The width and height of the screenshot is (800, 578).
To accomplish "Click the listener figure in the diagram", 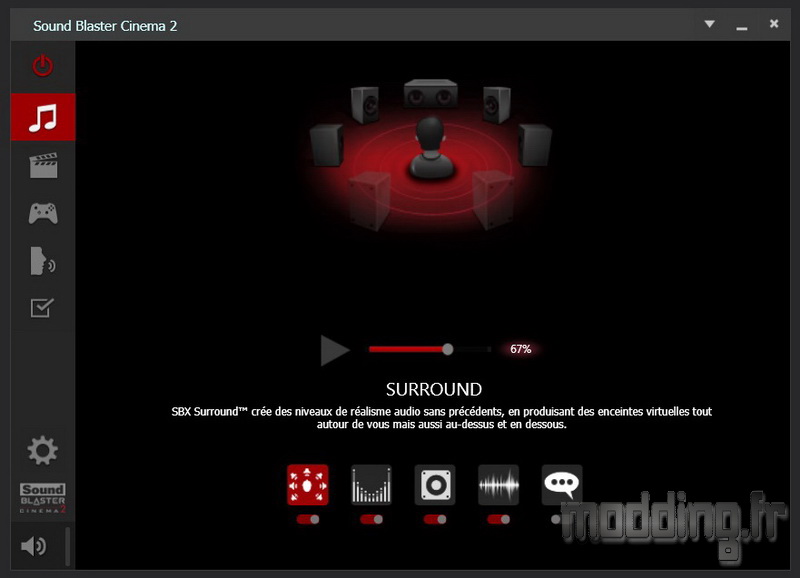I will [431, 148].
